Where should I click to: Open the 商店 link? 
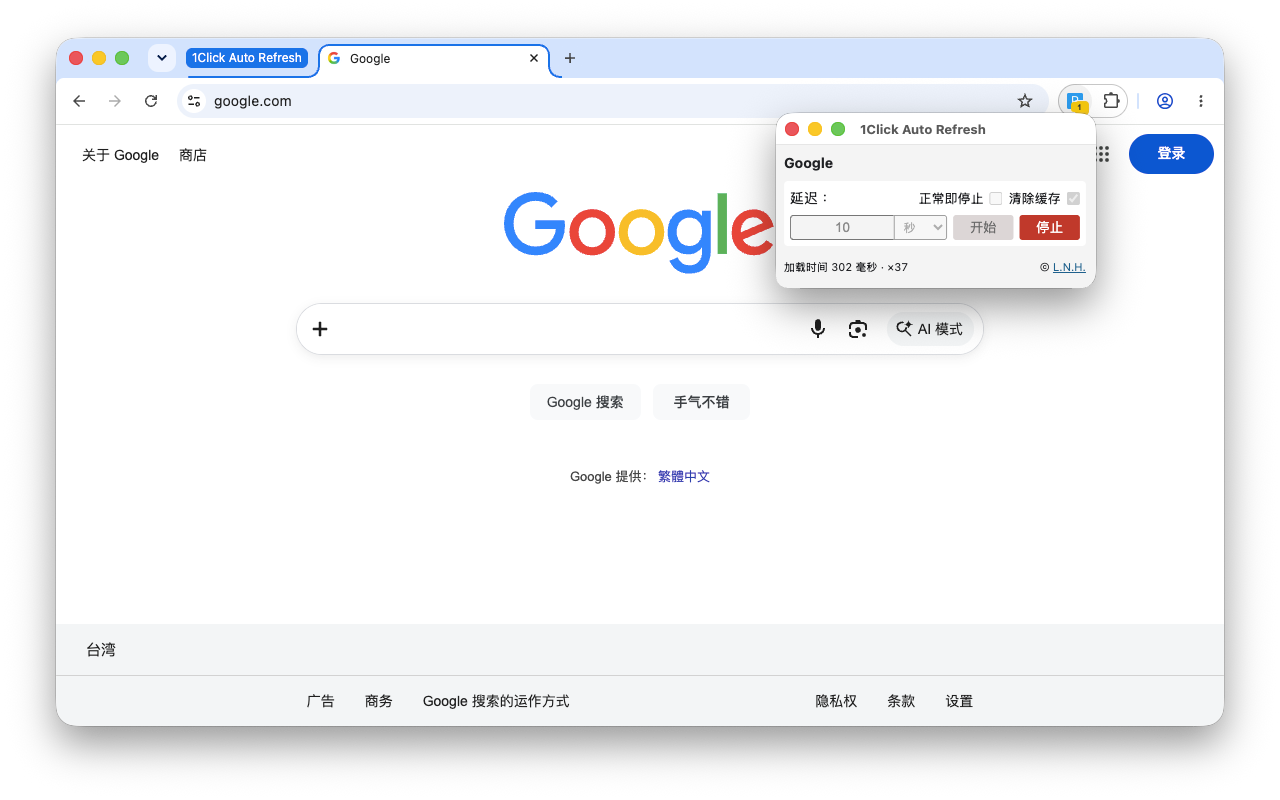coord(193,155)
